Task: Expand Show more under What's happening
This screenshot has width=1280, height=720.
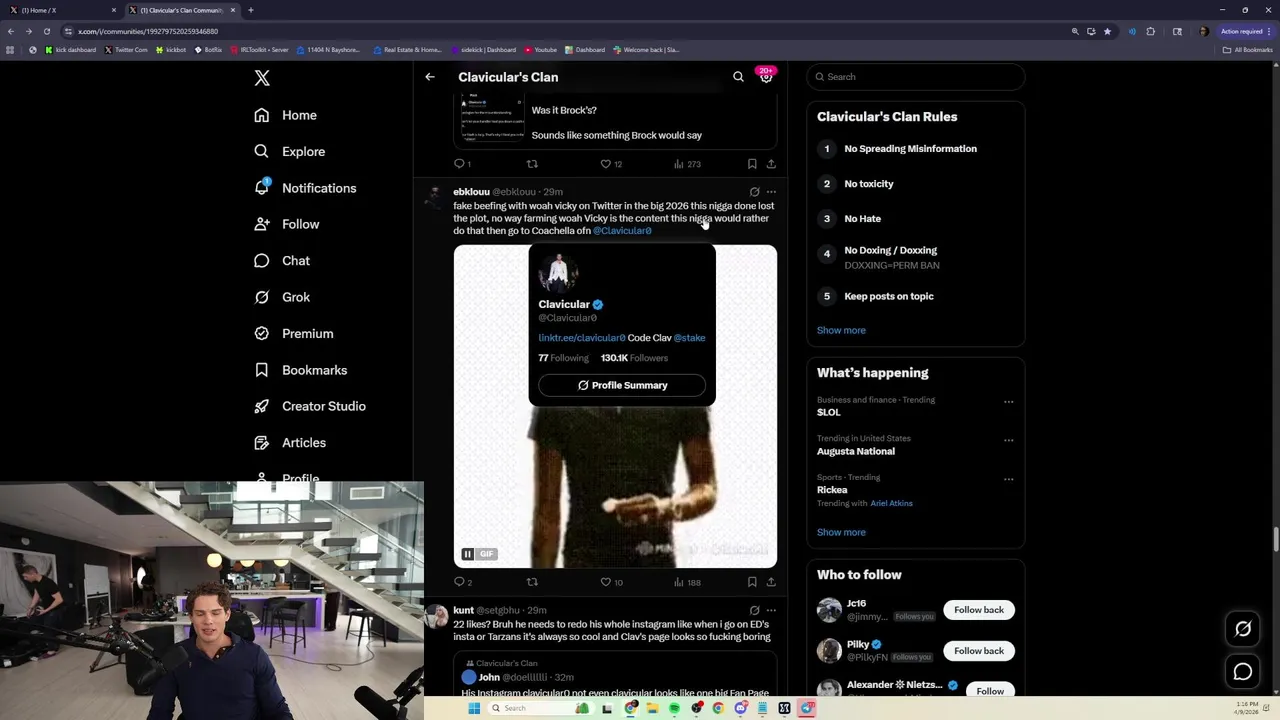Action: (x=841, y=532)
